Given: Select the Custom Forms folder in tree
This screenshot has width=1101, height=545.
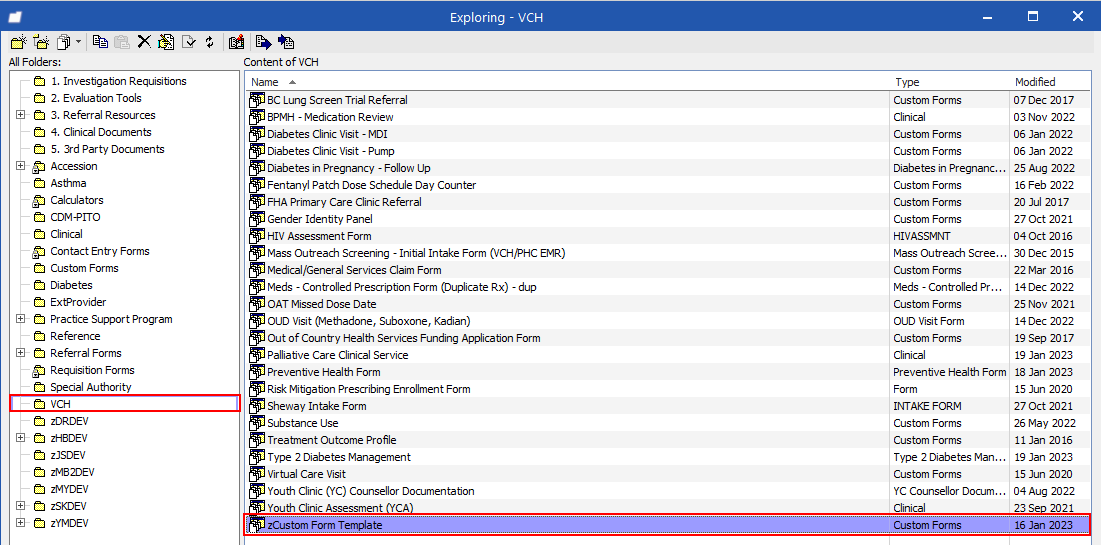Looking at the screenshot, I should 84,268.
